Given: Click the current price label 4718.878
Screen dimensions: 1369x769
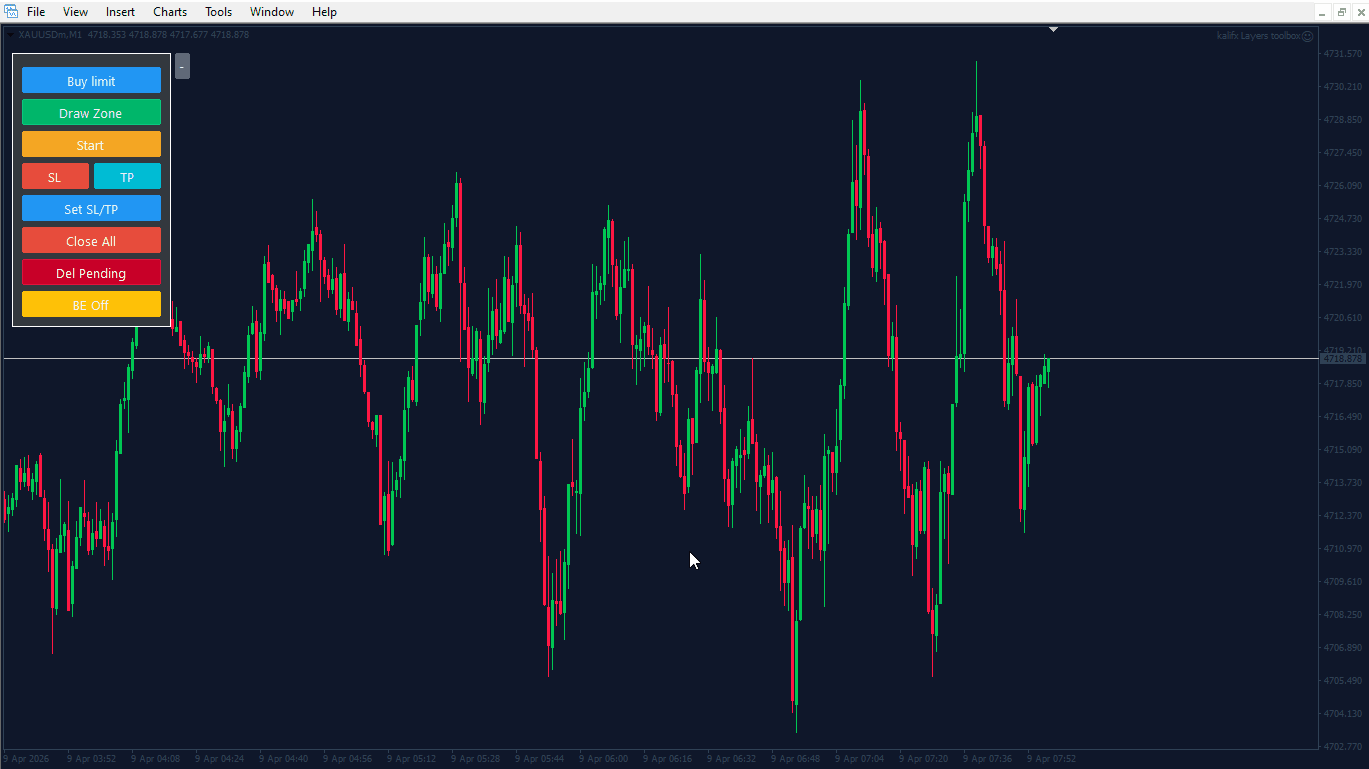Looking at the screenshot, I should tap(1341, 358).
